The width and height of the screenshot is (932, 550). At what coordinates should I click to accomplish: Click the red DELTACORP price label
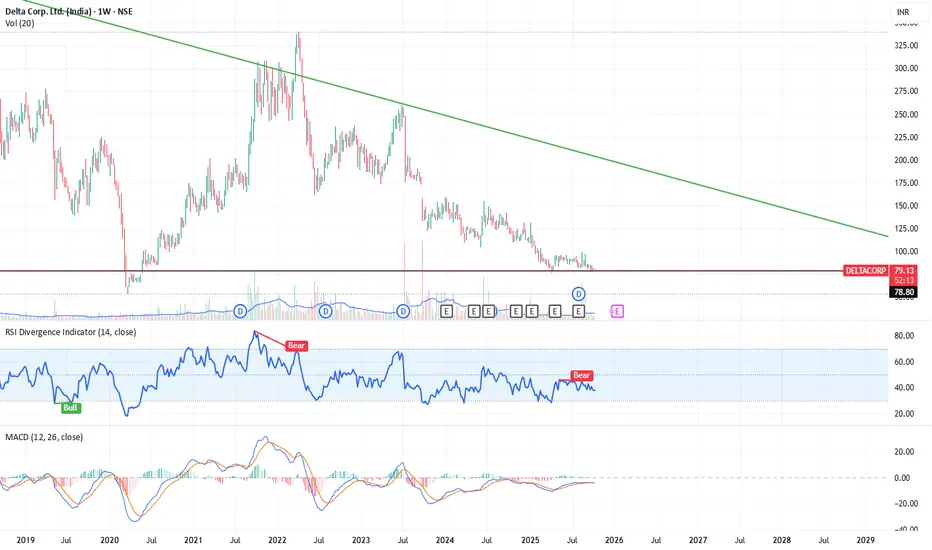tap(865, 271)
